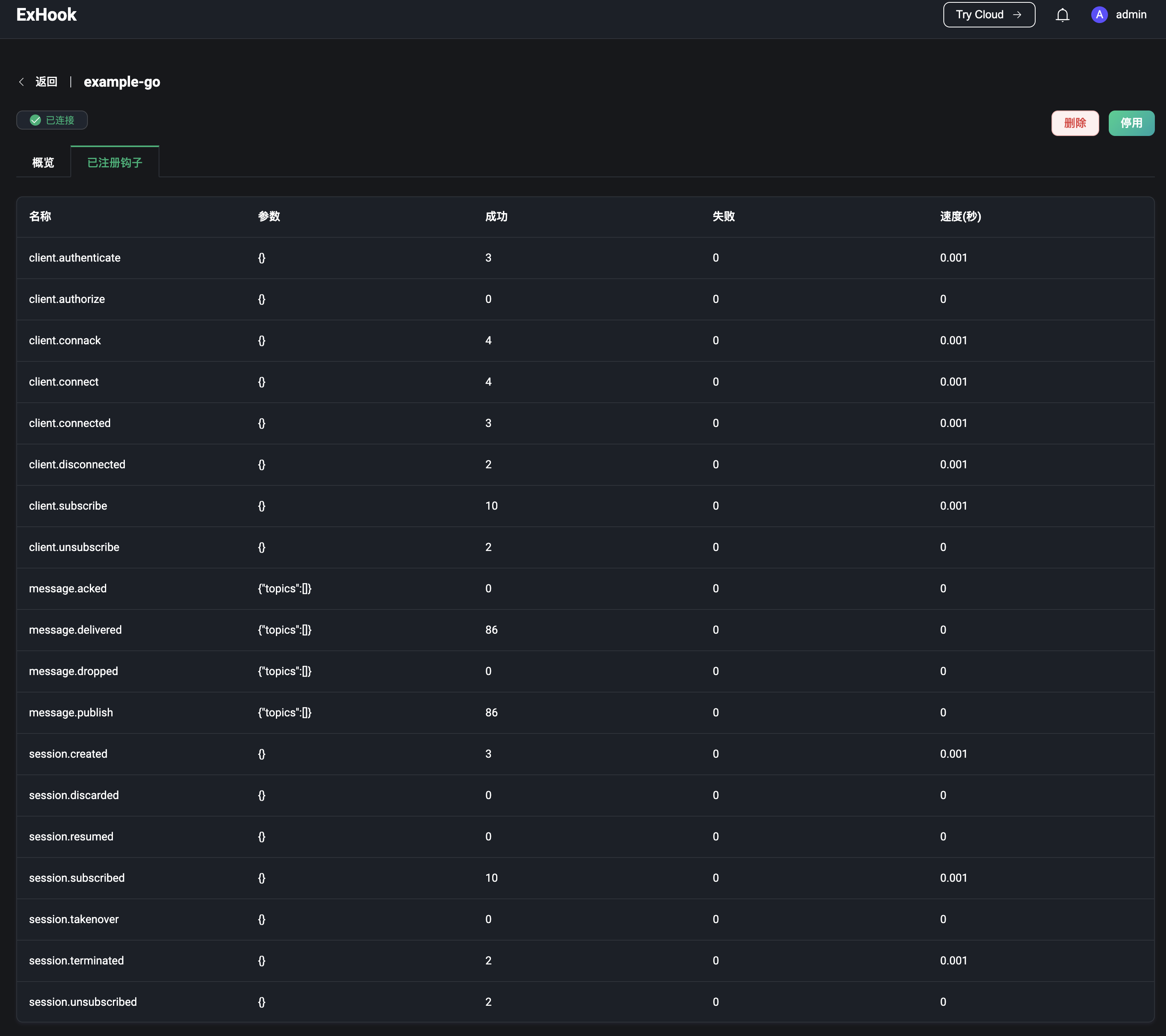
Task: Click the ExHook page title
Action: click(x=46, y=15)
